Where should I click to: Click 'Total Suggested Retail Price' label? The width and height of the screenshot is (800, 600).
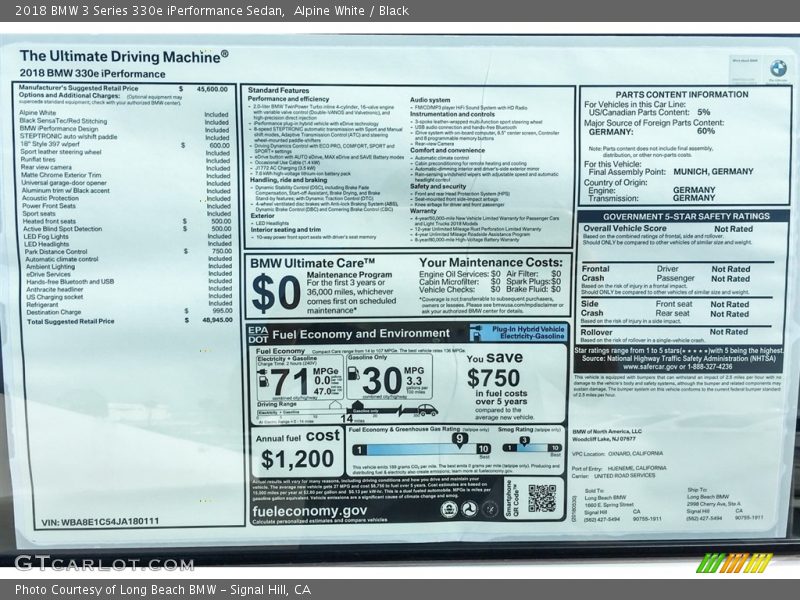tap(70, 321)
